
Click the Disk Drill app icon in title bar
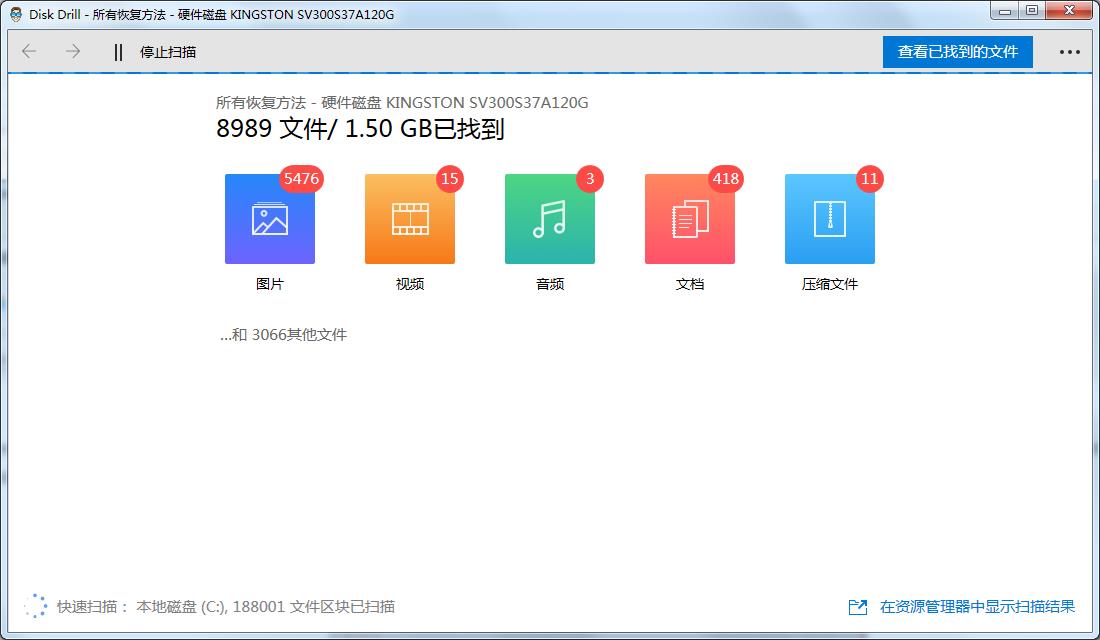[x=15, y=14]
